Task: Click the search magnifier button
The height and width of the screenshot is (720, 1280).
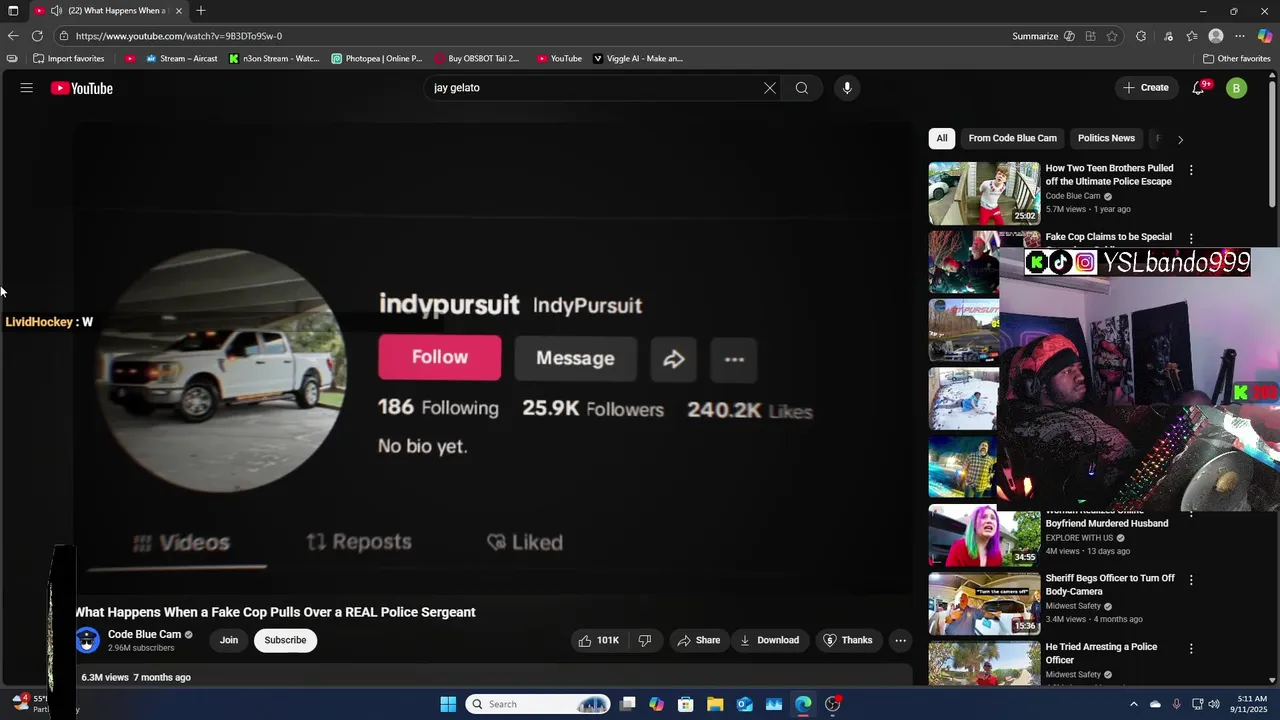Action: pyautogui.click(x=802, y=88)
